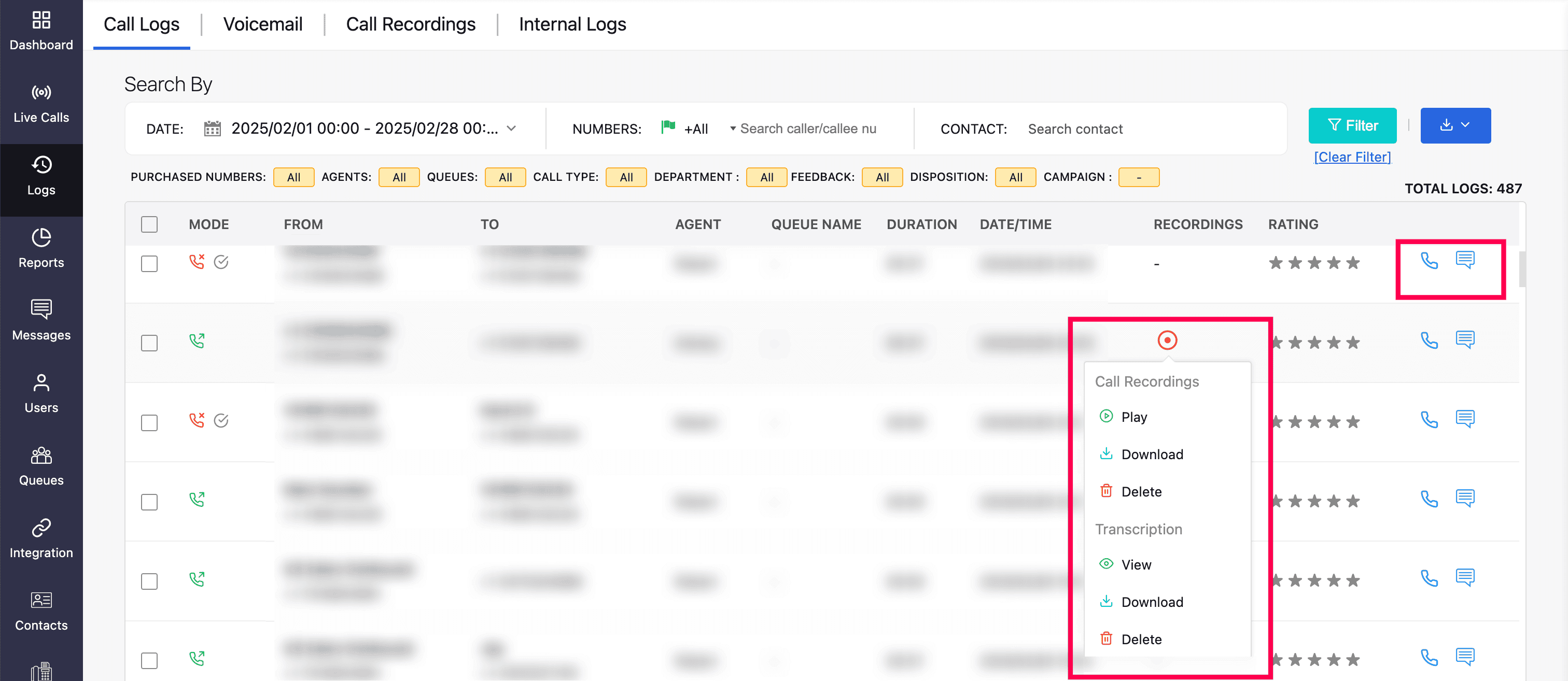This screenshot has width=1568, height=681.
Task: Click the Clear Filter link
Action: point(1352,157)
